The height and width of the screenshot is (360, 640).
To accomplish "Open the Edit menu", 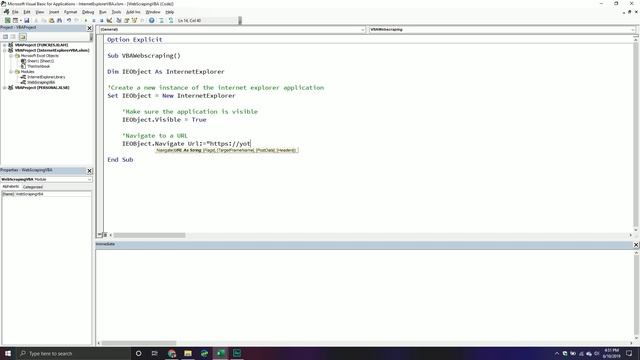I will tap(27, 12).
